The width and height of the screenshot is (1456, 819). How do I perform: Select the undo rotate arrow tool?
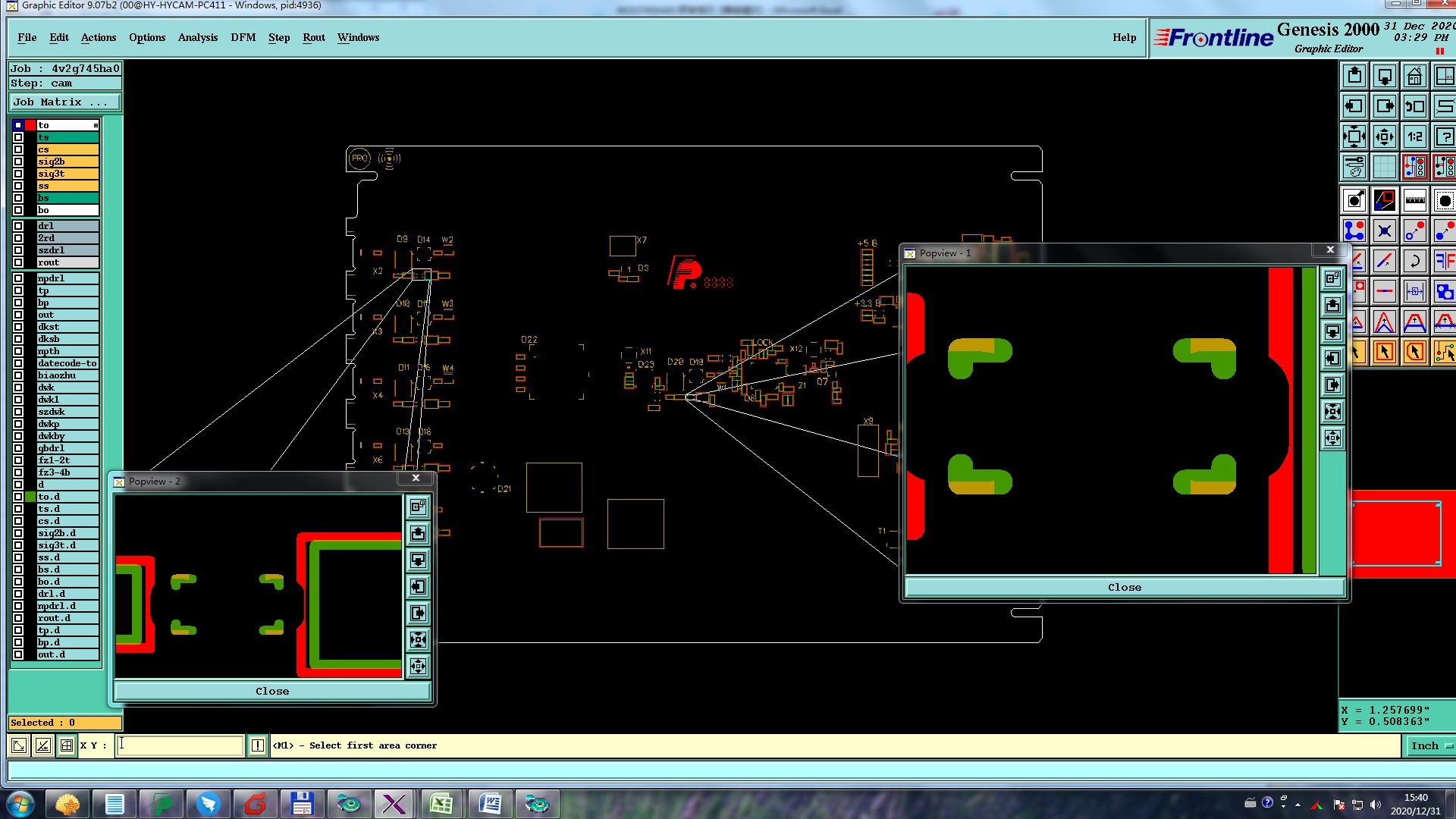tap(1414, 262)
